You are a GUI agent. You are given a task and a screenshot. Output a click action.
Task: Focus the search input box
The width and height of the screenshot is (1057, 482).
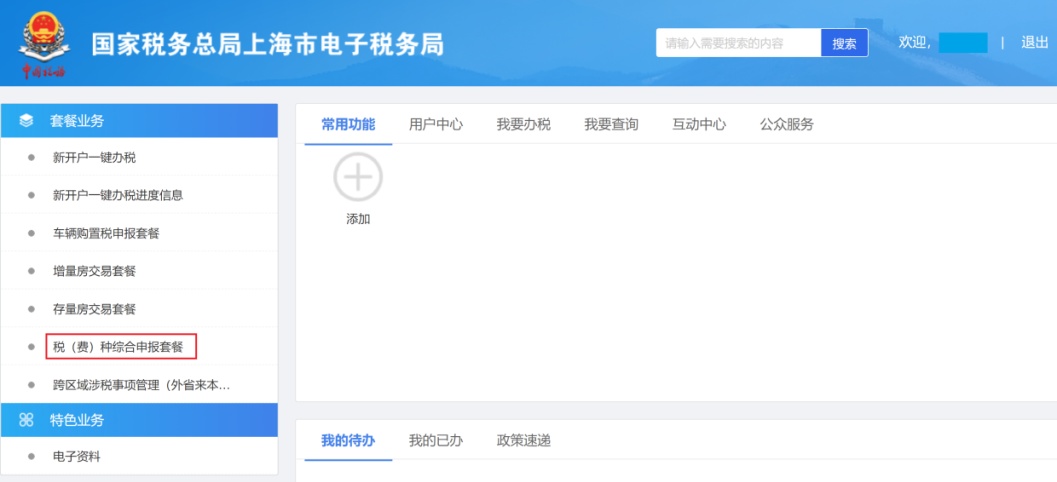pos(738,43)
